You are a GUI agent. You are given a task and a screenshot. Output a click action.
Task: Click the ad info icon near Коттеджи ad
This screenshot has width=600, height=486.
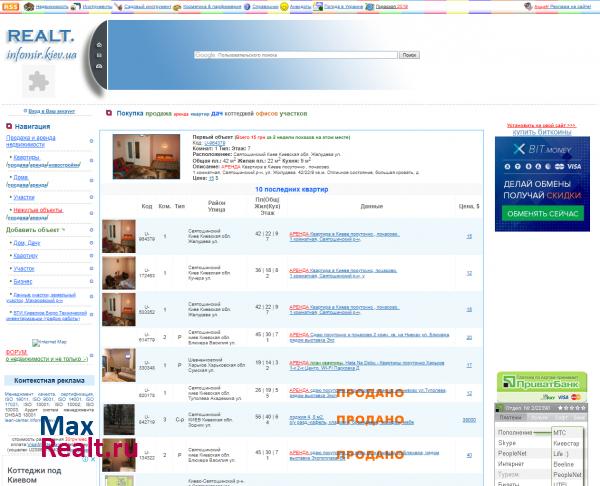(86, 459)
